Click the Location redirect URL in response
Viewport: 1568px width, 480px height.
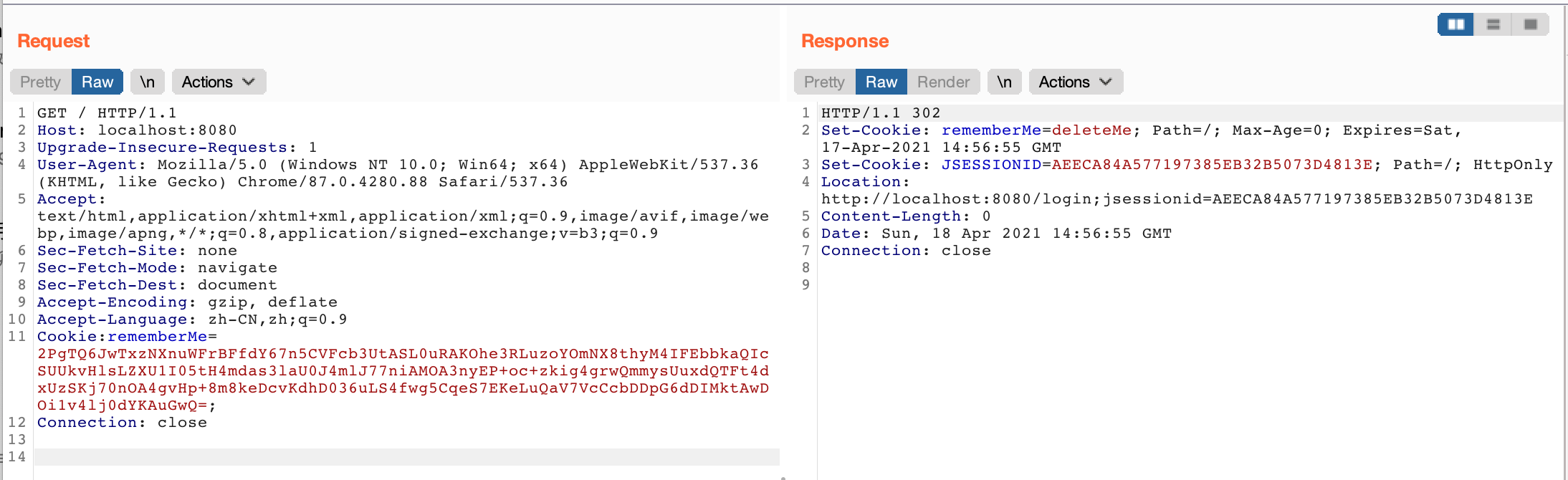pos(1177,199)
